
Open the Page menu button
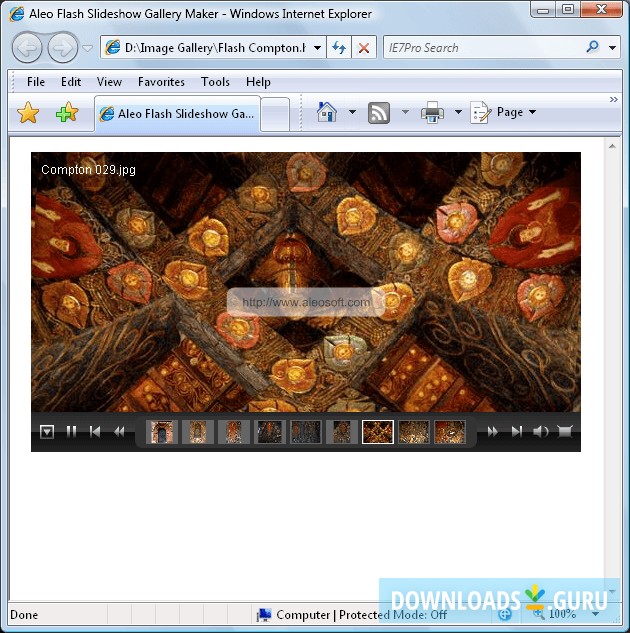click(503, 112)
